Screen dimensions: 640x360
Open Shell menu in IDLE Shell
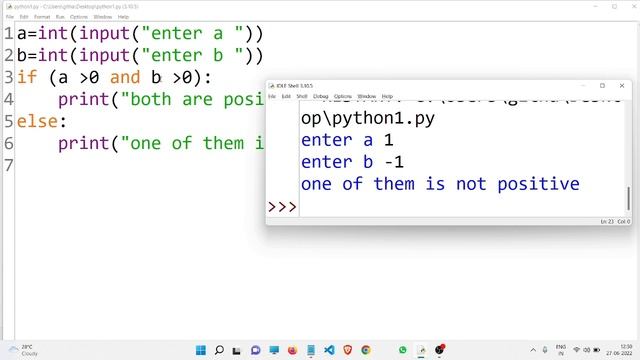click(x=302, y=96)
